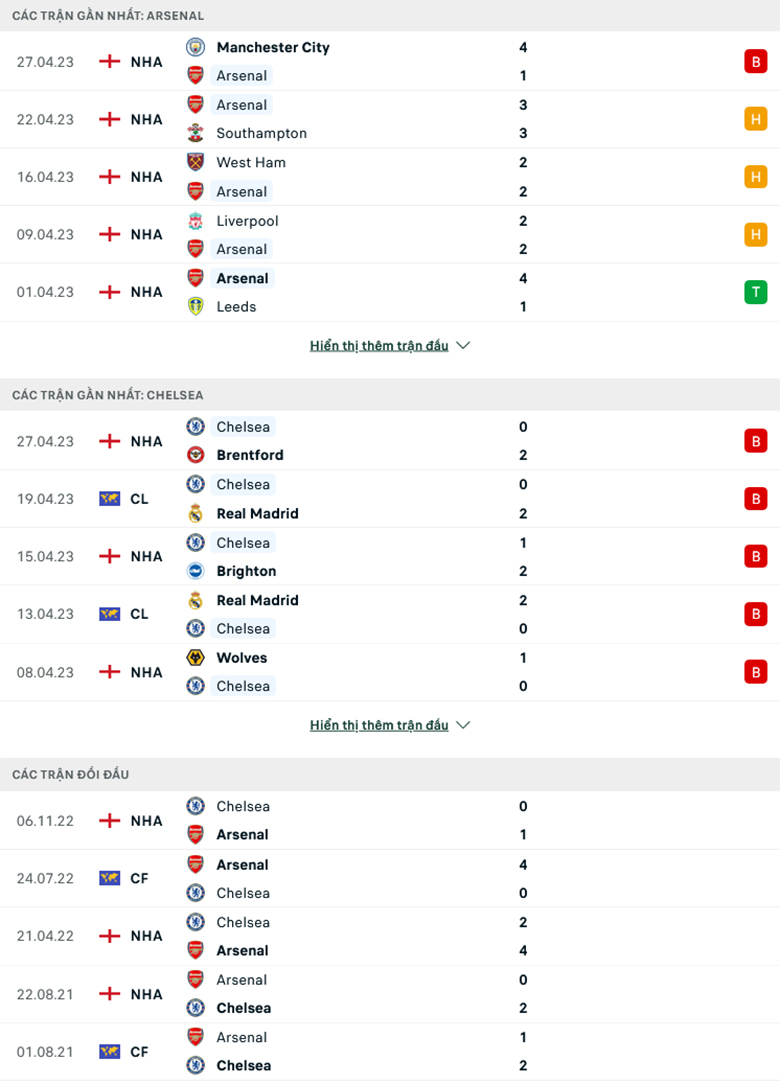Click orange H badge for Southampton match
The width and height of the screenshot is (780, 1084).
coord(755,119)
